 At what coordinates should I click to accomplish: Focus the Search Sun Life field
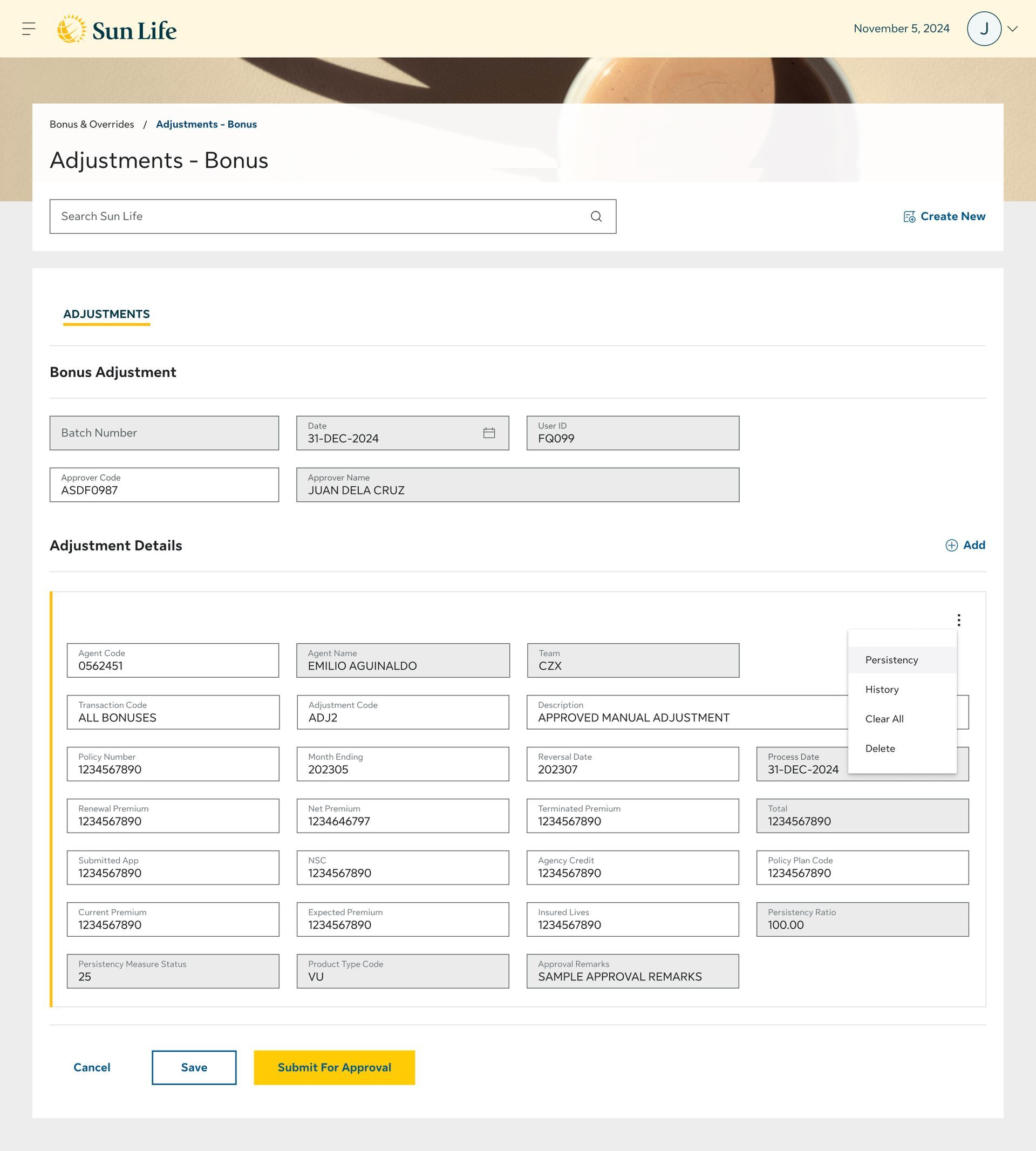coord(319,216)
